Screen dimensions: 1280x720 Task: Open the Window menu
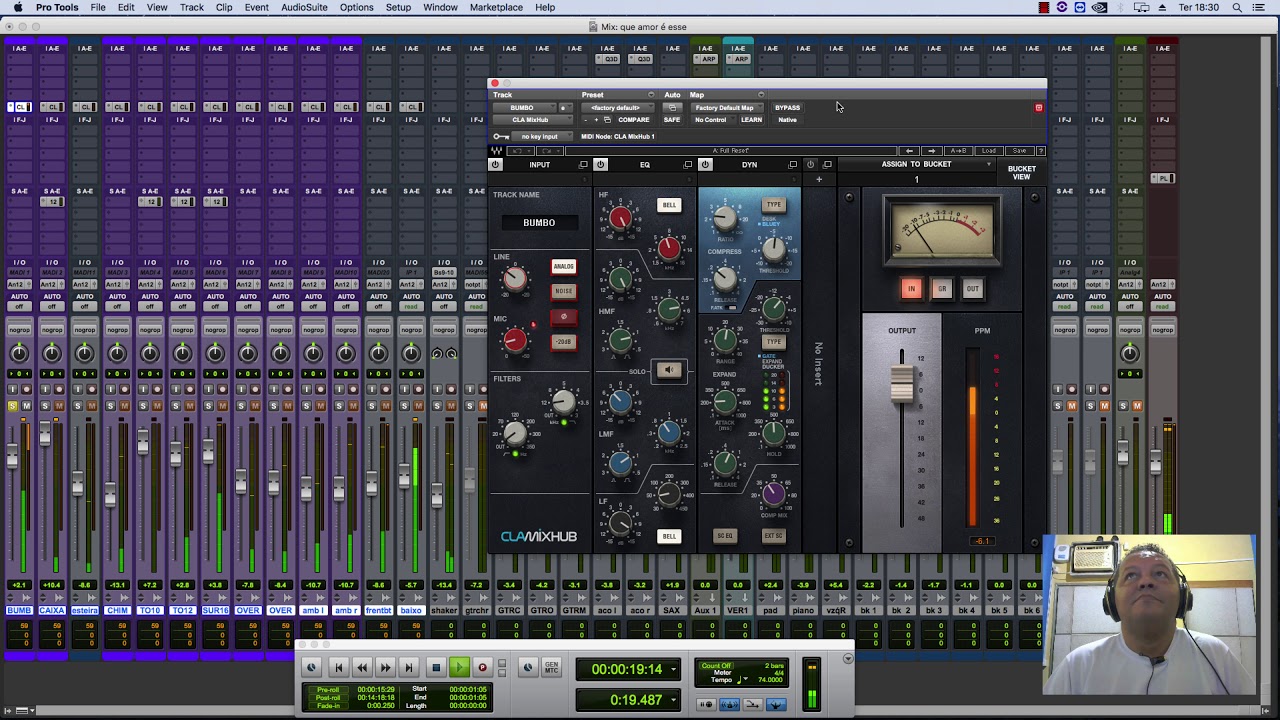pos(440,7)
